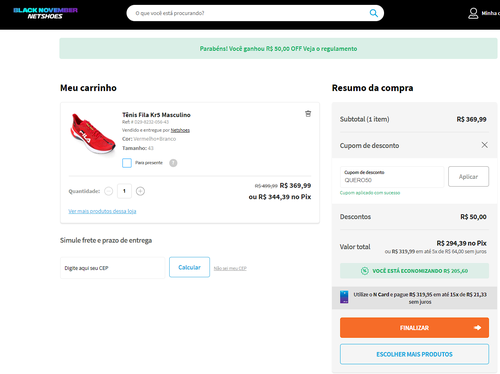Screen dimensions: 500x374
Task: Click the VOCÊ ESTÁ ECONOMIZANDO savings banner
Action: [x=414, y=271]
